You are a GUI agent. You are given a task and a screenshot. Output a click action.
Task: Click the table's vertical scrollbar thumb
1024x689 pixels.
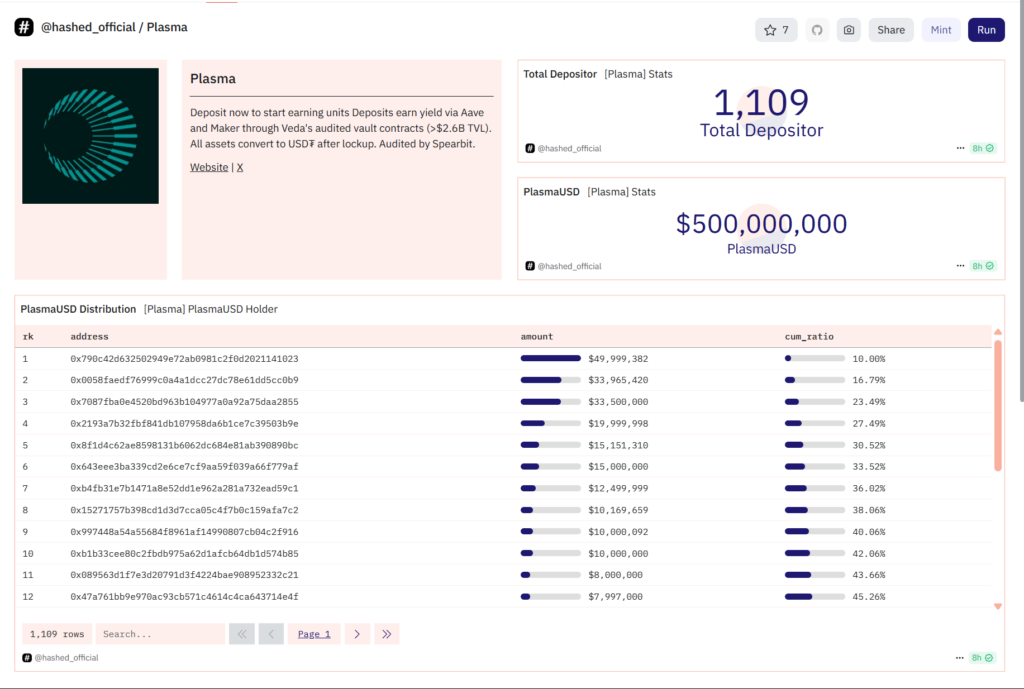pyautogui.click(x=998, y=405)
